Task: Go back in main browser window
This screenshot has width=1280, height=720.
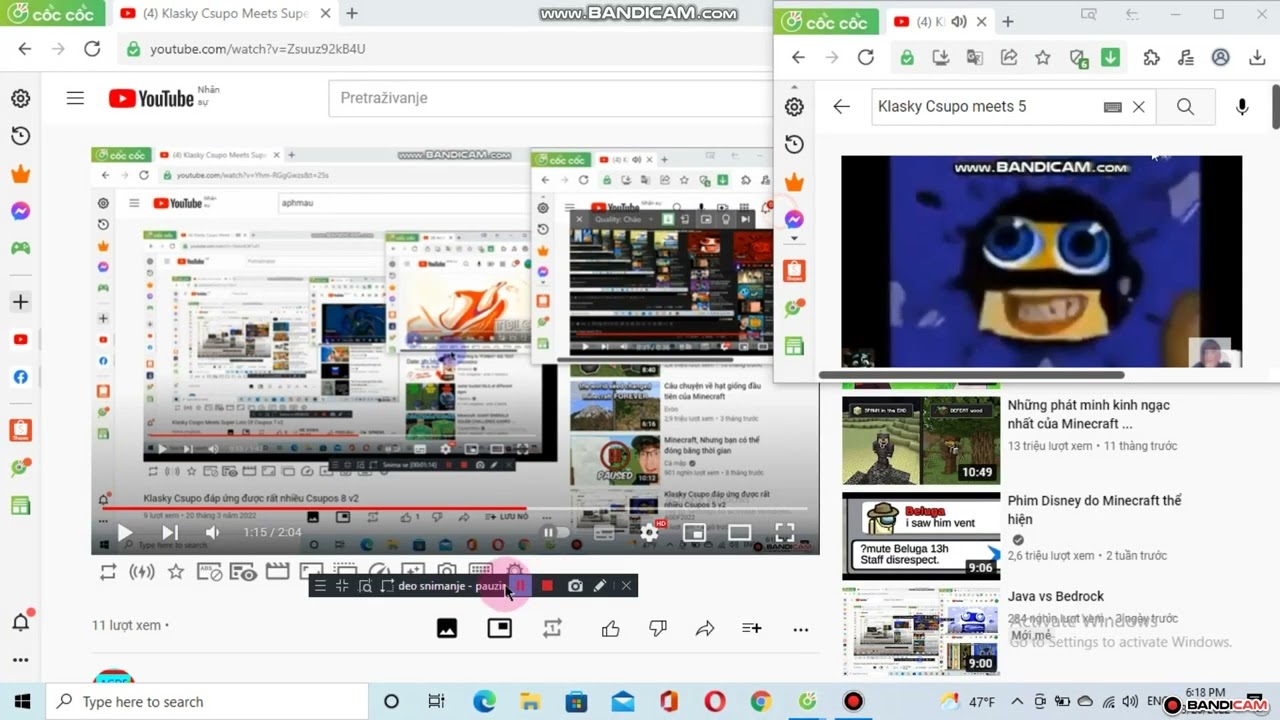Action: coord(25,49)
